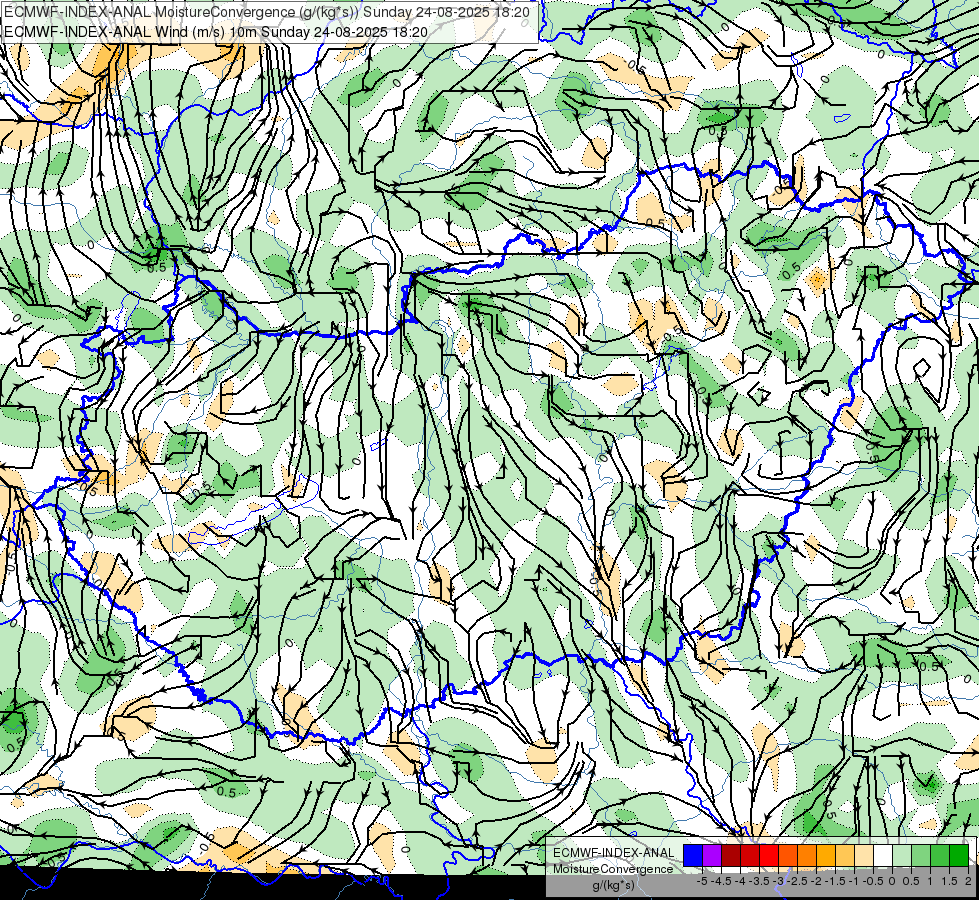The height and width of the screenshot is (900, 979).
Task: Click the darkest green legend swatch before 2
Action: pos(958,856)
